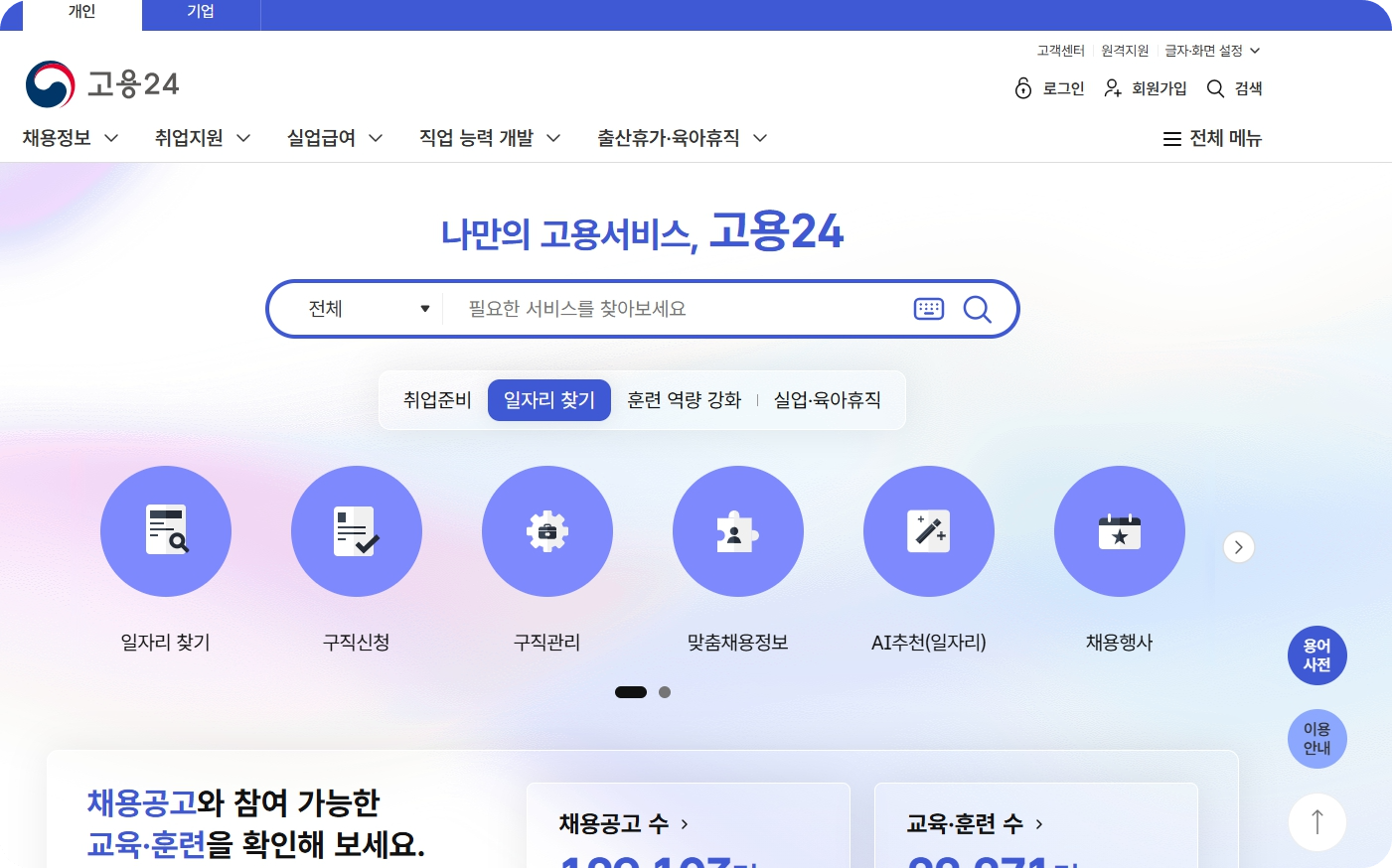Image resolution: width=1392 pixels, height=868 pixels.
Task: Click the 고객센터 link
Action: [1061, 51]
